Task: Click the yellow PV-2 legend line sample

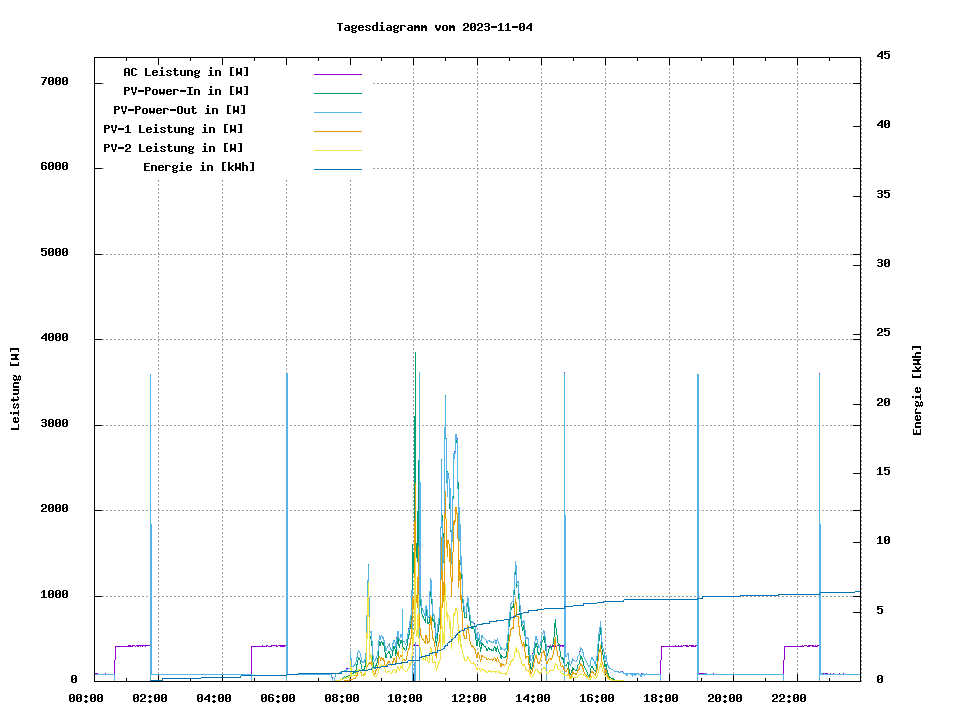Action: [337, 149]
